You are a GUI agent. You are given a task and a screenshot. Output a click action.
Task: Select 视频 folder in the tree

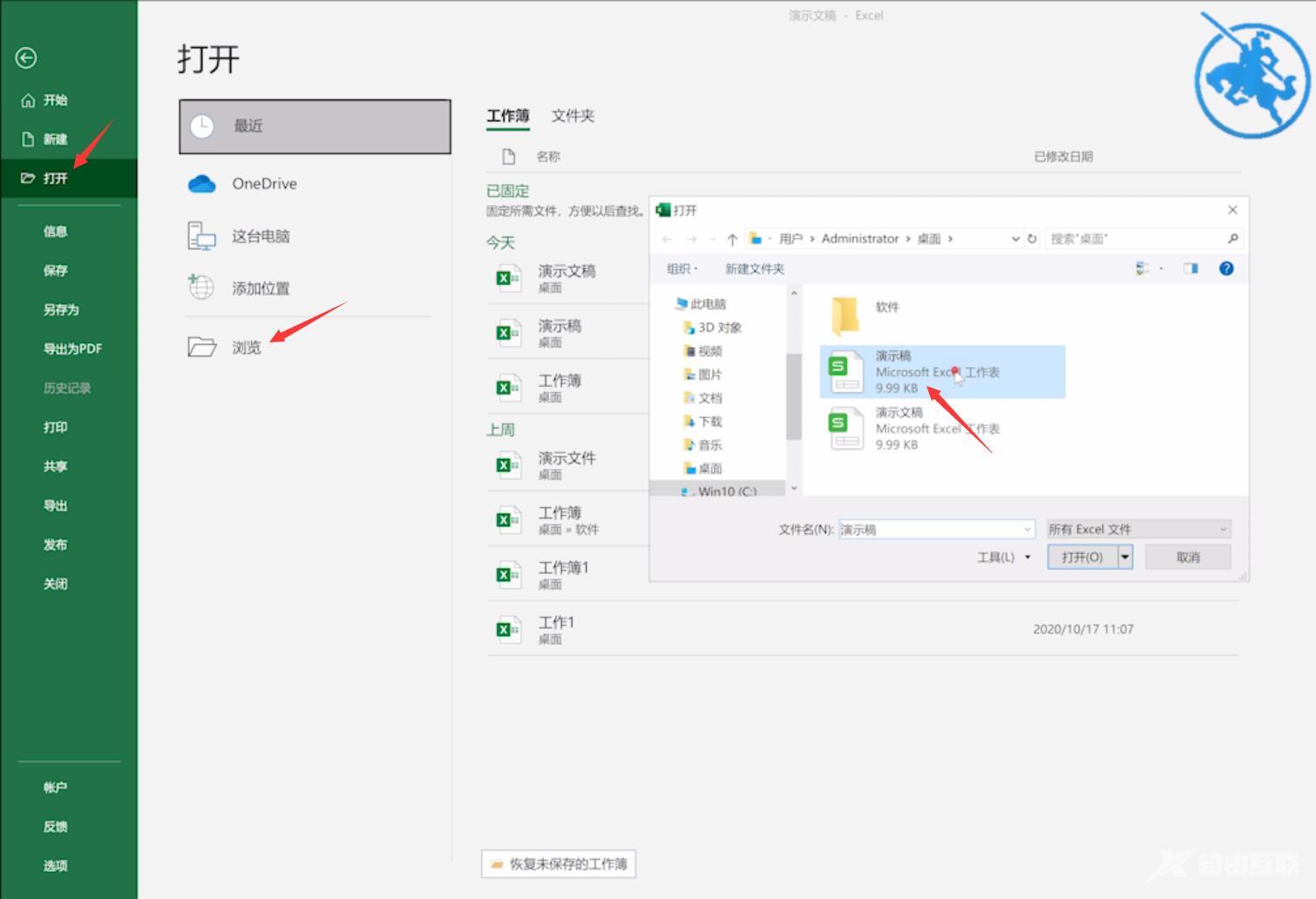pyautogui.click(x=703, y=351)
